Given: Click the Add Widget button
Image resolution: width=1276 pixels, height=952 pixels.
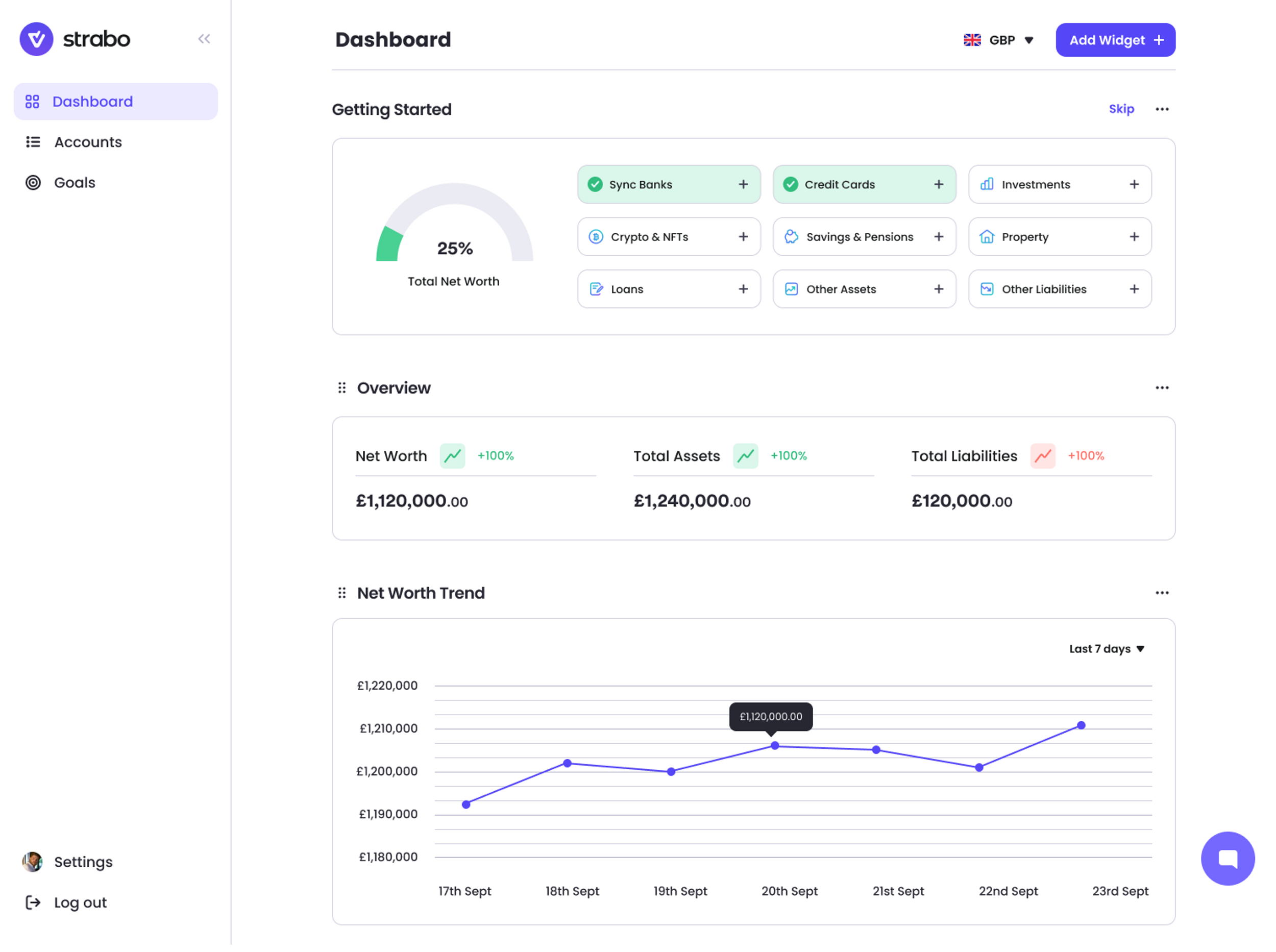Looking at the screenshot, I should 1115,40.
